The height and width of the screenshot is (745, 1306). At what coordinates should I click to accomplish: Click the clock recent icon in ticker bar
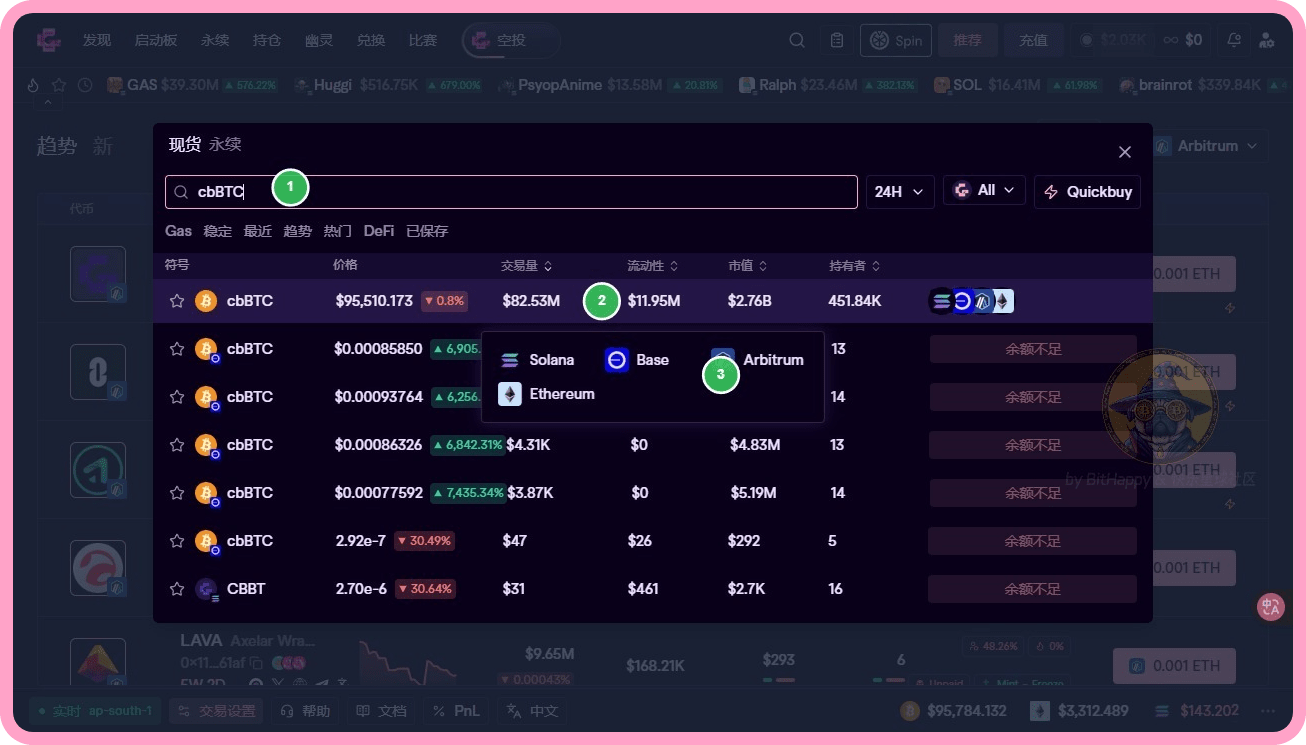pyautogui.click(x=85, y=85)
